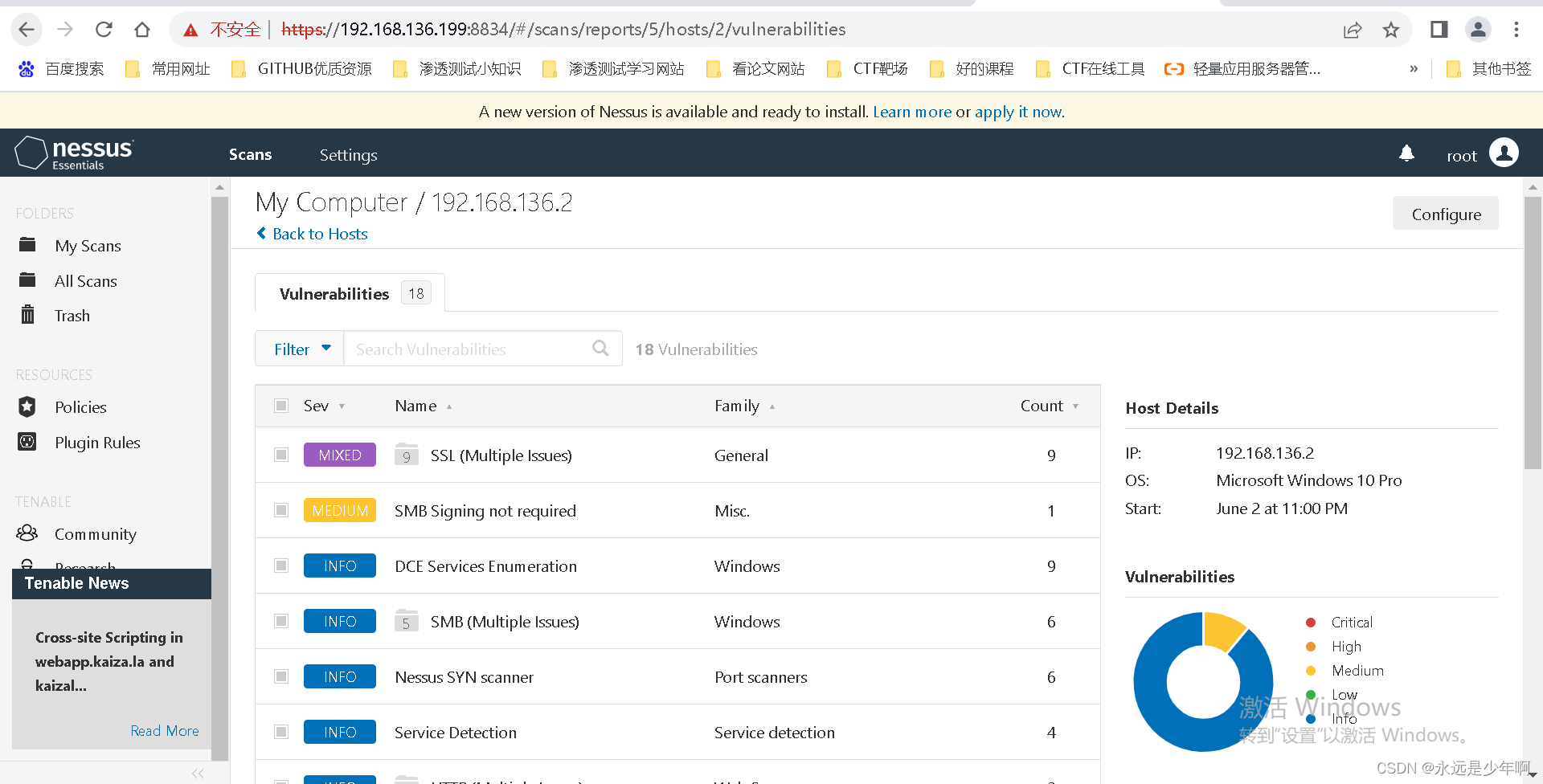Select the Vulnerabilities tab
Viewport: 1543px width, 784px height.
[x=350, y=293]
